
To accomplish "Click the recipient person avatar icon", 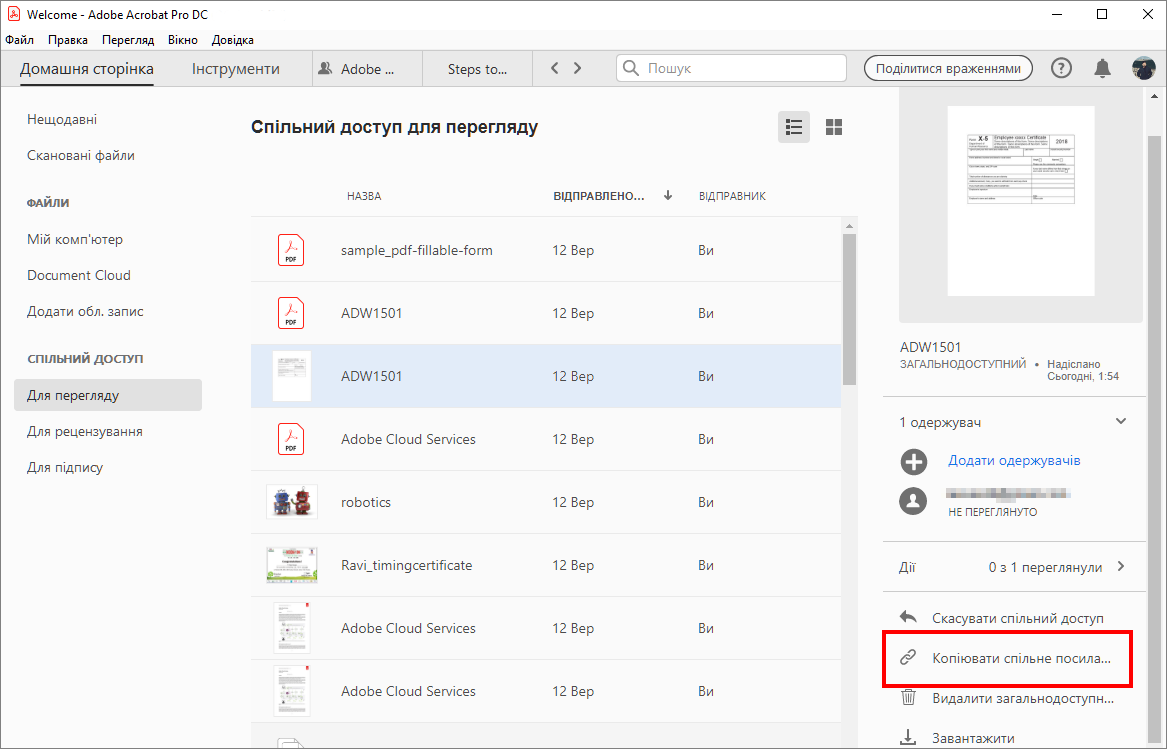I will click(x=913, y=501).
